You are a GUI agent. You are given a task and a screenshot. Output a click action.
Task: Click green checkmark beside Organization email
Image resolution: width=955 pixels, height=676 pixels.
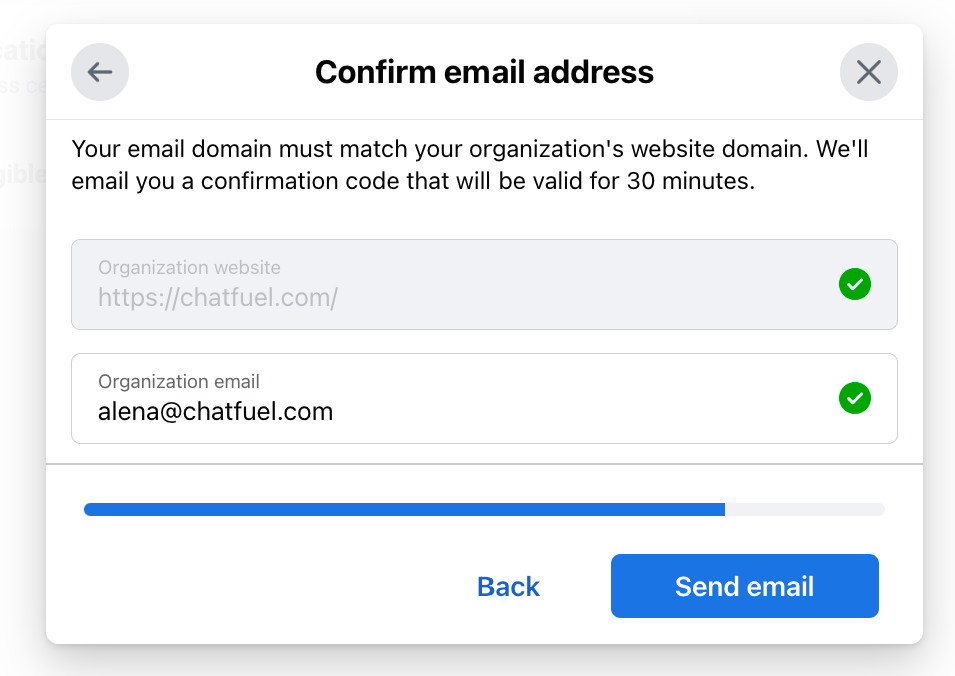(x=855, y=398)
